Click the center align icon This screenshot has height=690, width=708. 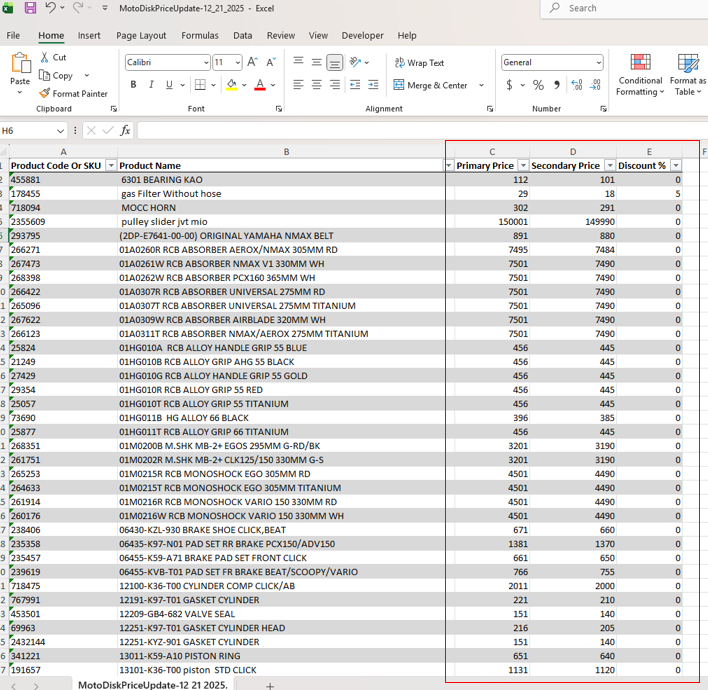point(316,85)
